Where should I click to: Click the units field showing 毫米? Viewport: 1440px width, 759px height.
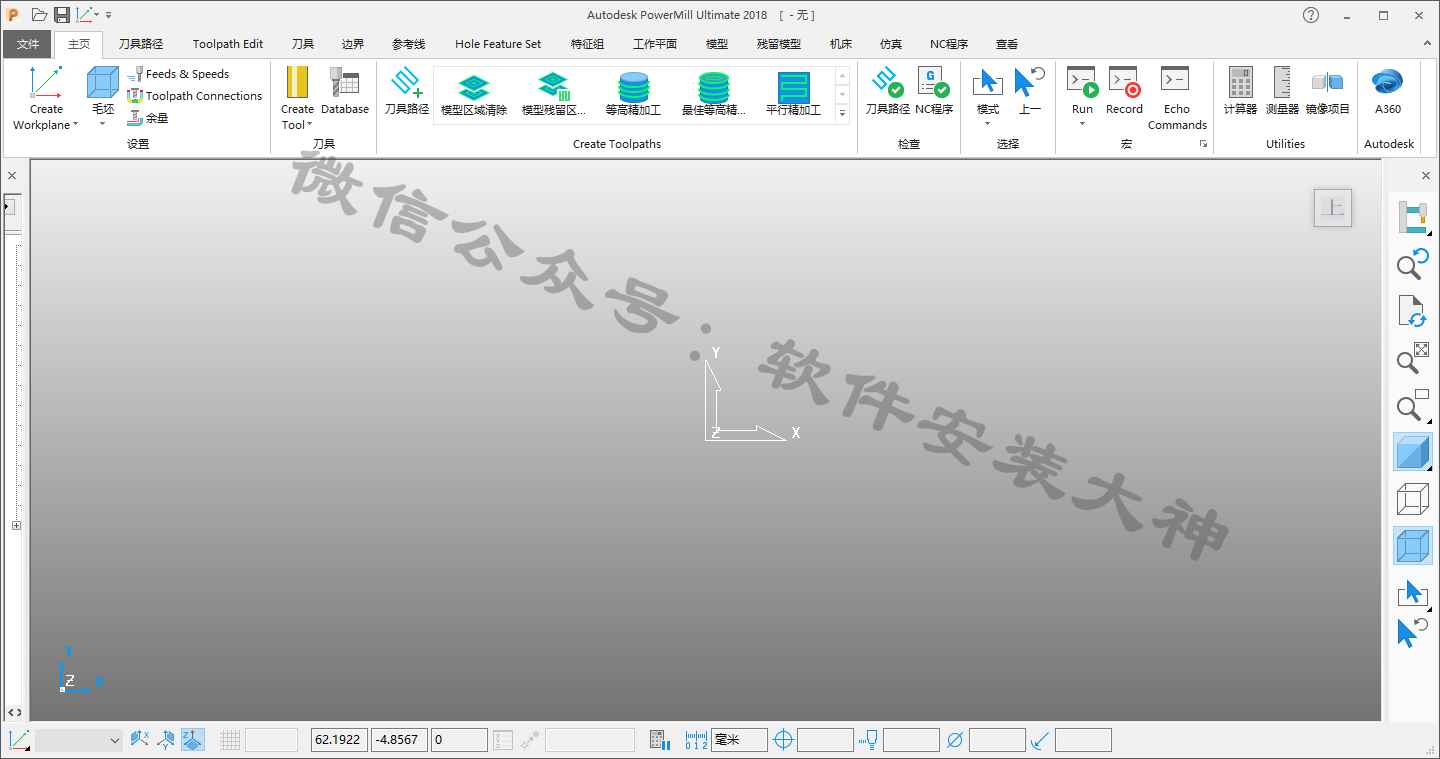739,740
